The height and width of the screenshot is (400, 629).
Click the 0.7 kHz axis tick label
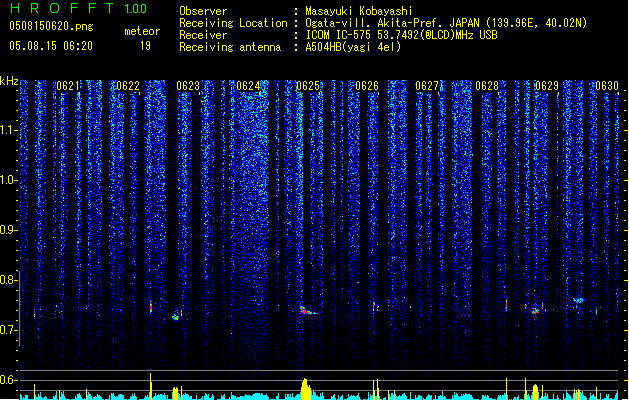(9, 330)
